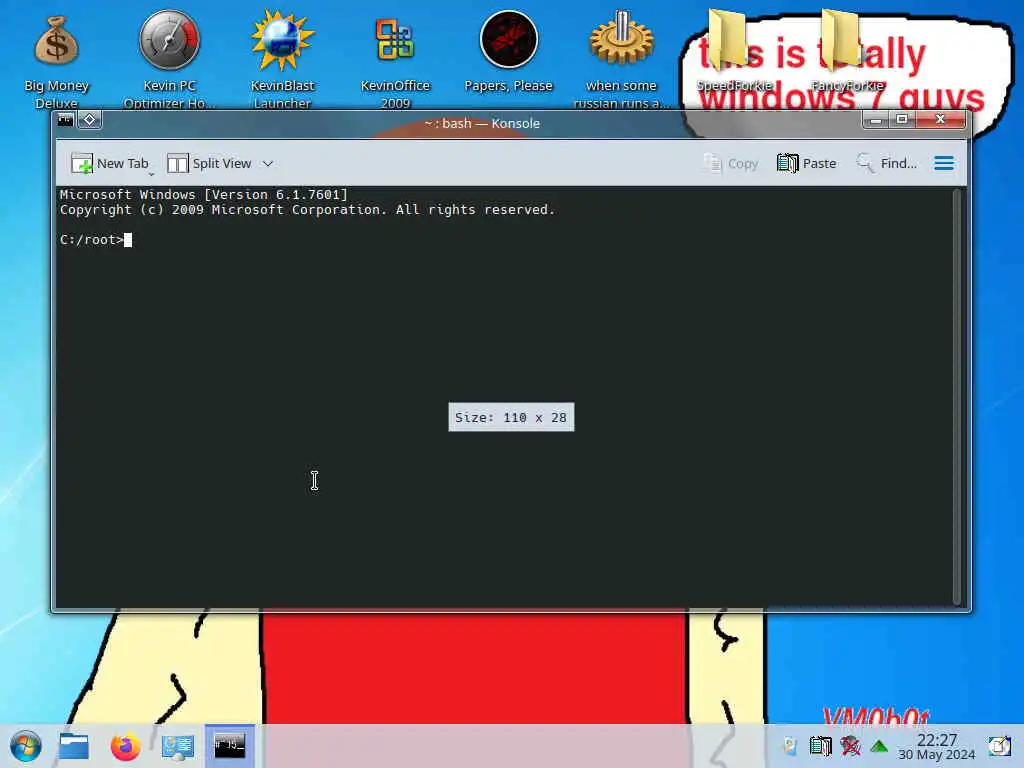Open the SpeedForkie folder

pos(734,52)
